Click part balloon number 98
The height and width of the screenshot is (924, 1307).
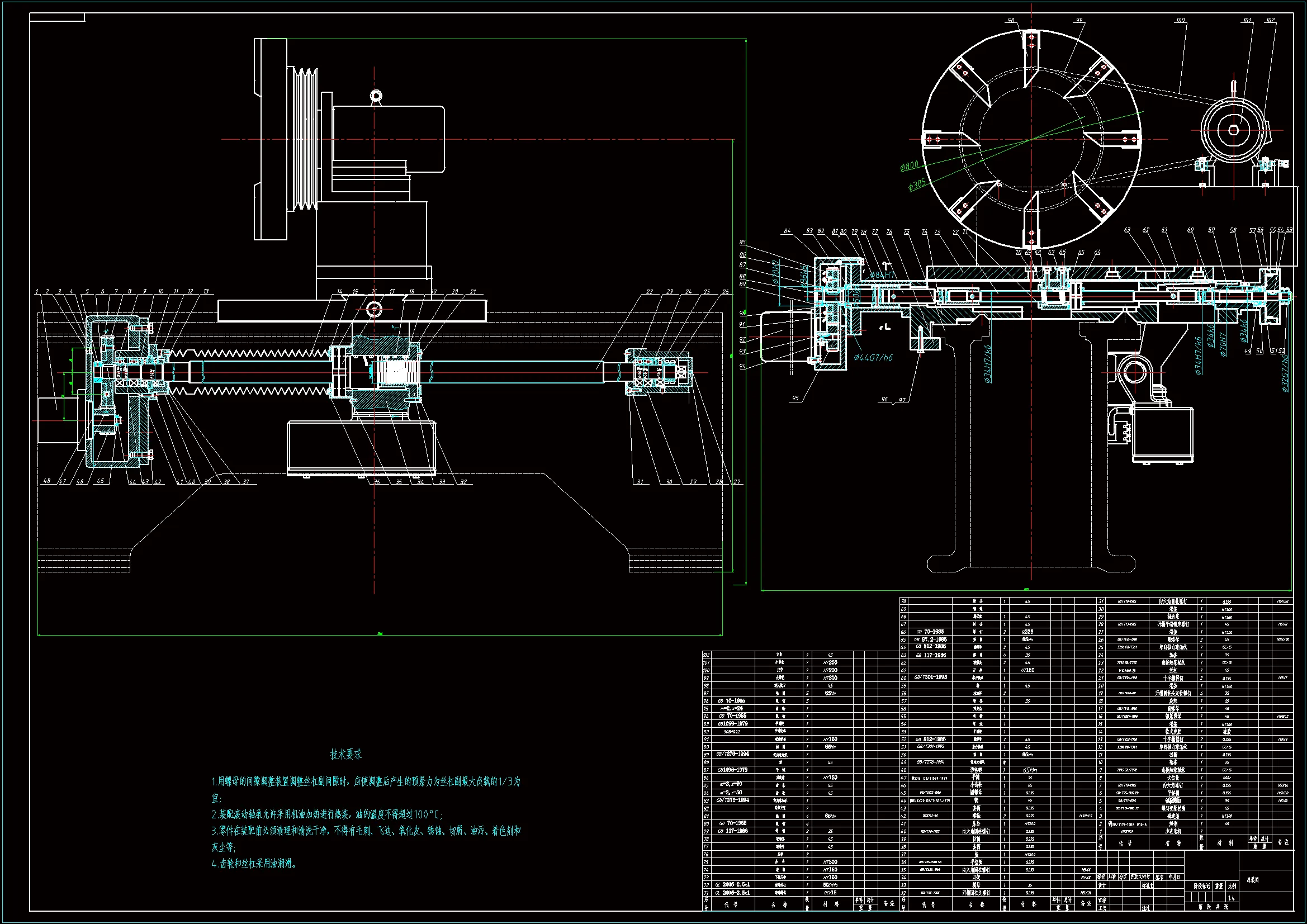(x=1011, y=20)
